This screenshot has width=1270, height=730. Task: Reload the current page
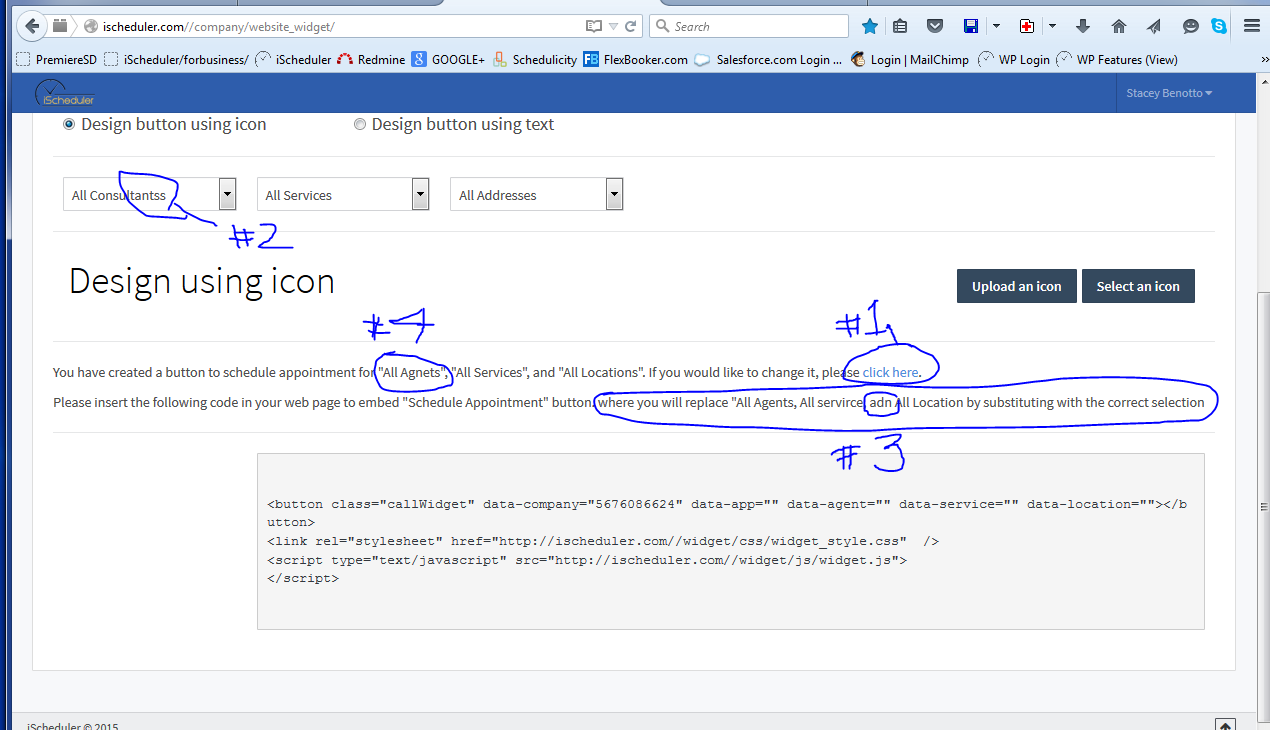point(631,26)
